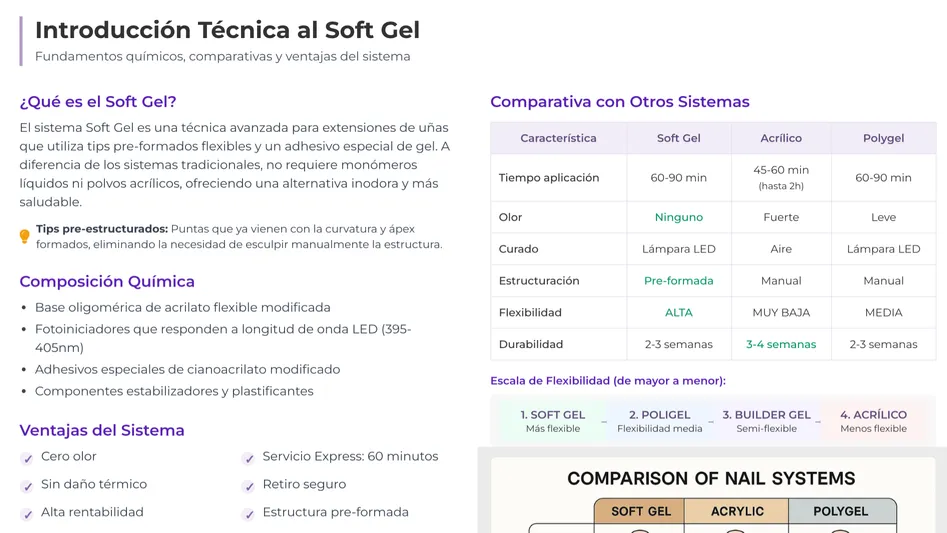Viewport: 947px width, 533px height.
Task: Click the Comparativa con Otros Sistemas heading
Action: tap(619, 101)
